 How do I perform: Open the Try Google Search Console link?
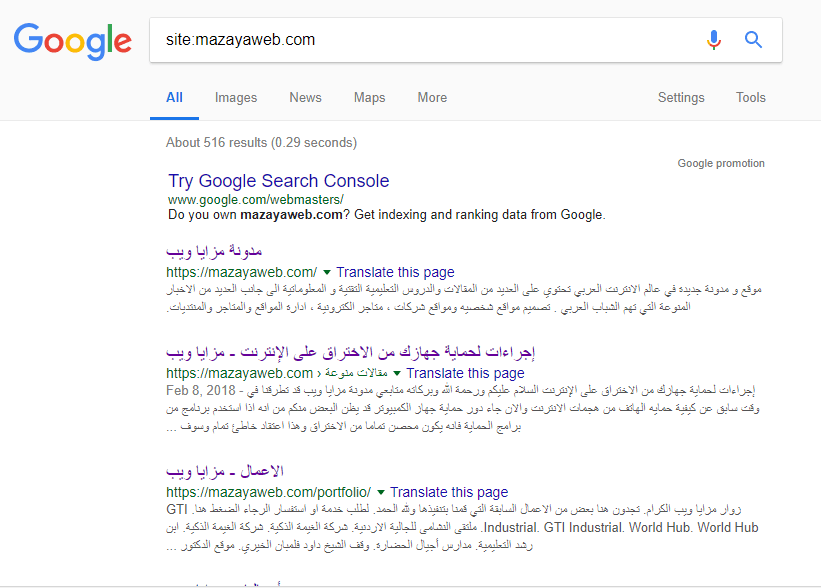click(279, 181)
